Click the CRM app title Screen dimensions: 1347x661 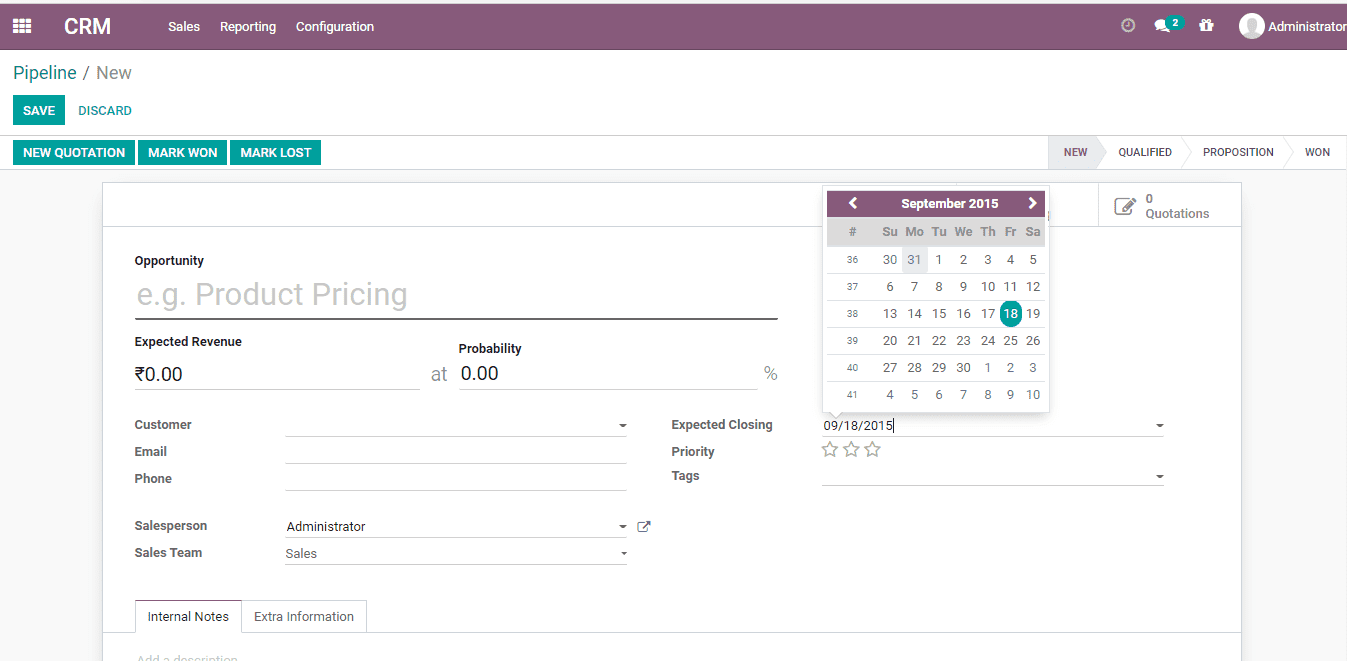point(87,27)
